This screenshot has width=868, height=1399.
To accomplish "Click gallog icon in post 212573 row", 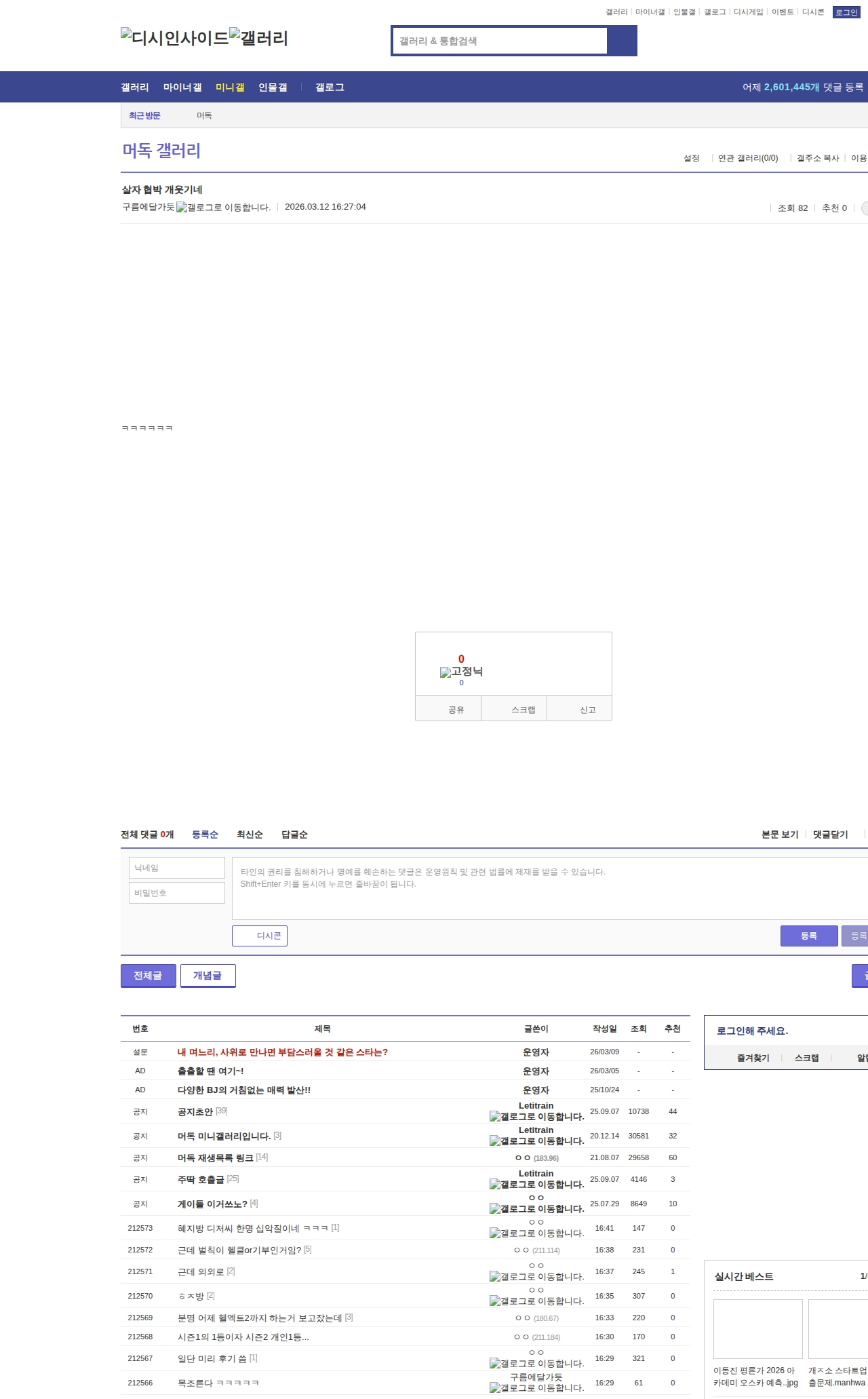I will (x=536, y=1233).
